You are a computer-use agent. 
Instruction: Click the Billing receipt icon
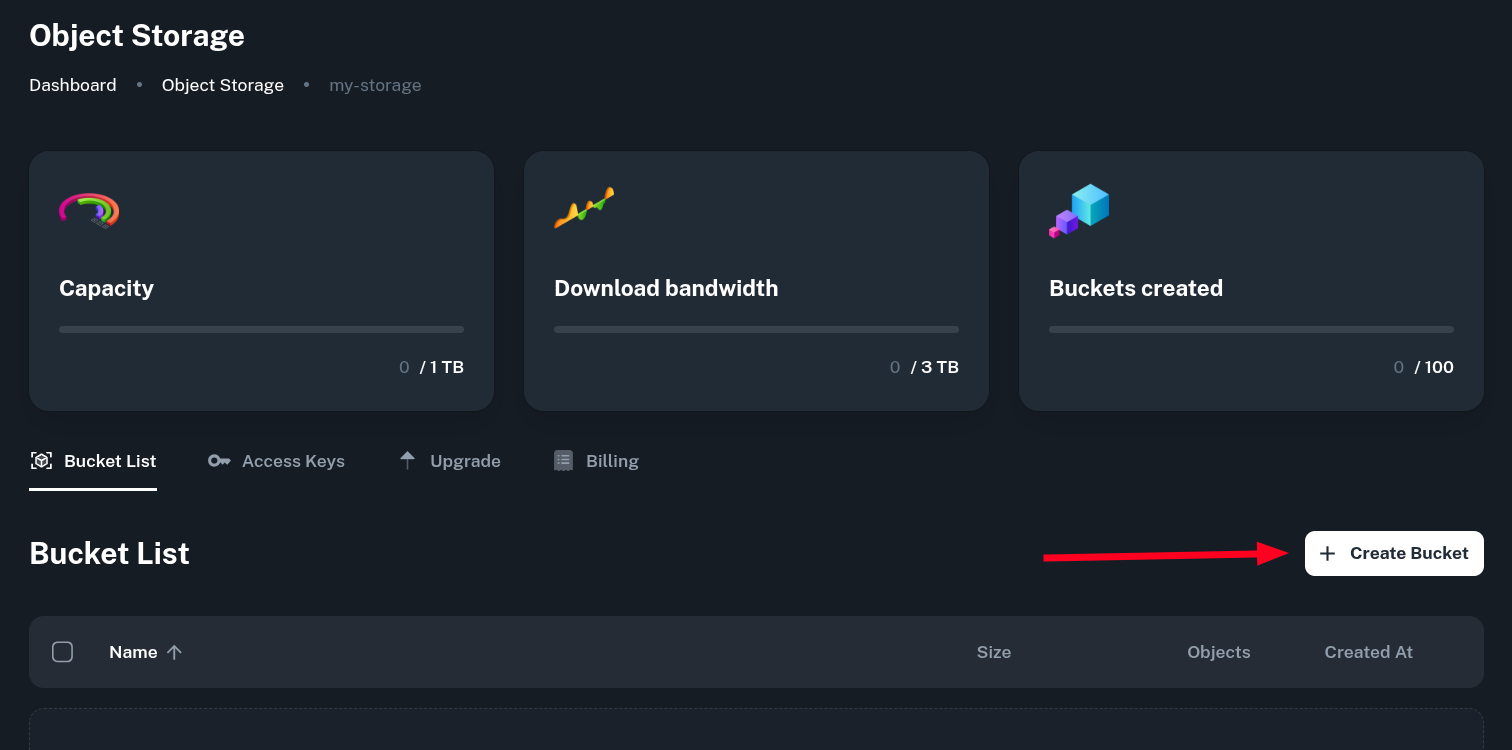(564, 461)
